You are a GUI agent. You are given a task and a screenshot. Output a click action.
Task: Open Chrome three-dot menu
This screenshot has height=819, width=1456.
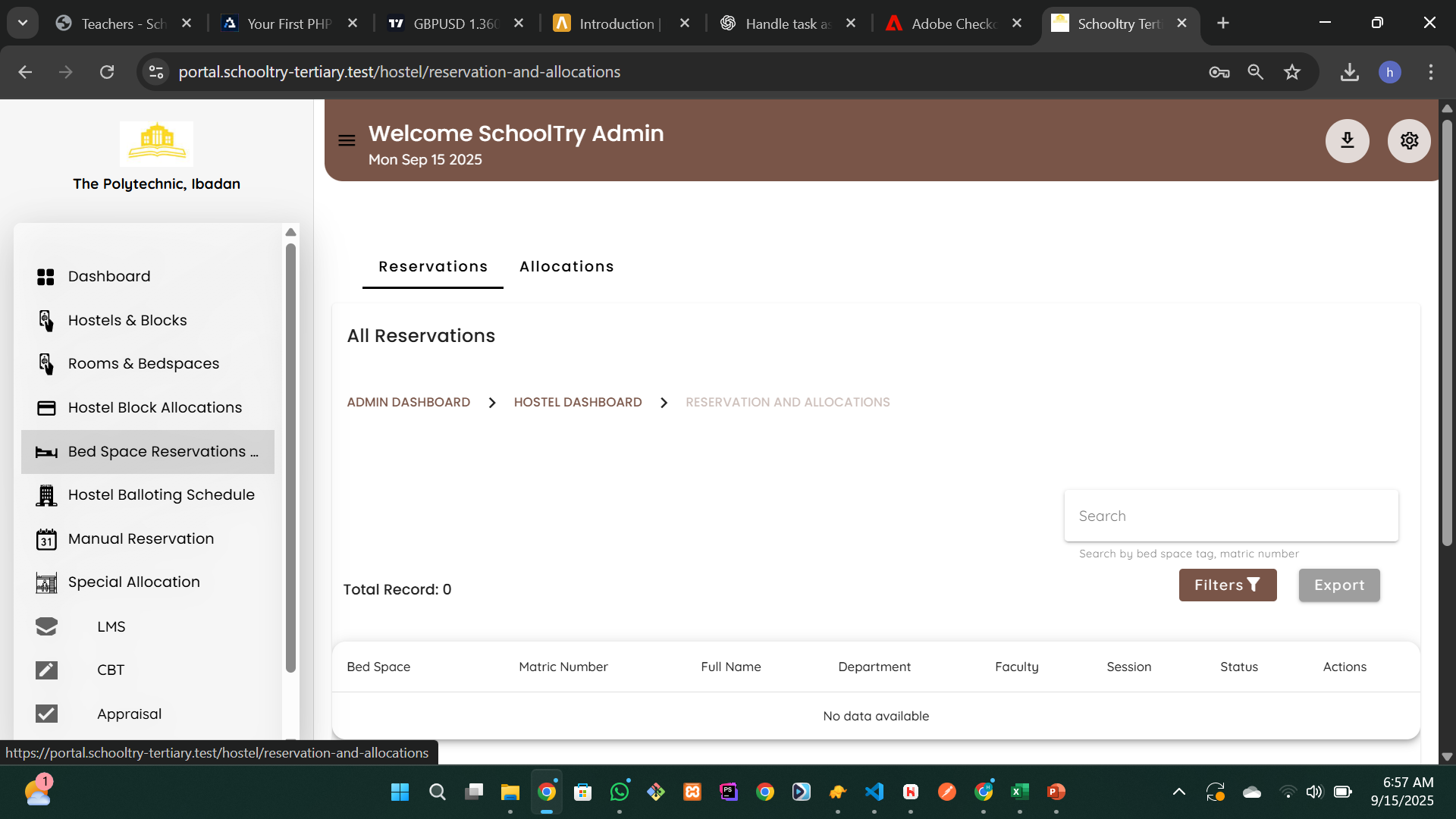[1431, 72]
